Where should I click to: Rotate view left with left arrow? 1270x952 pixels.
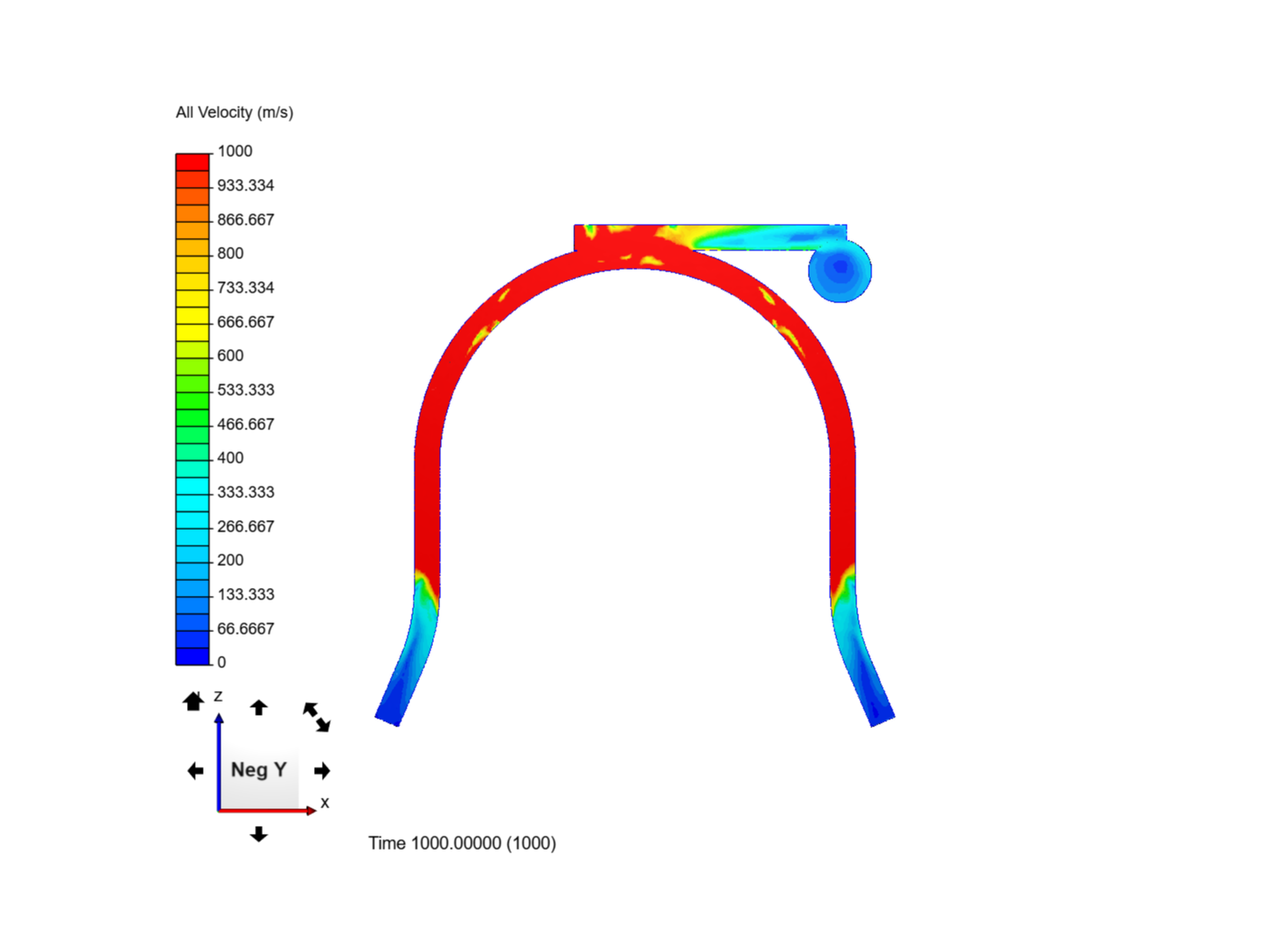tap(196, 771)
